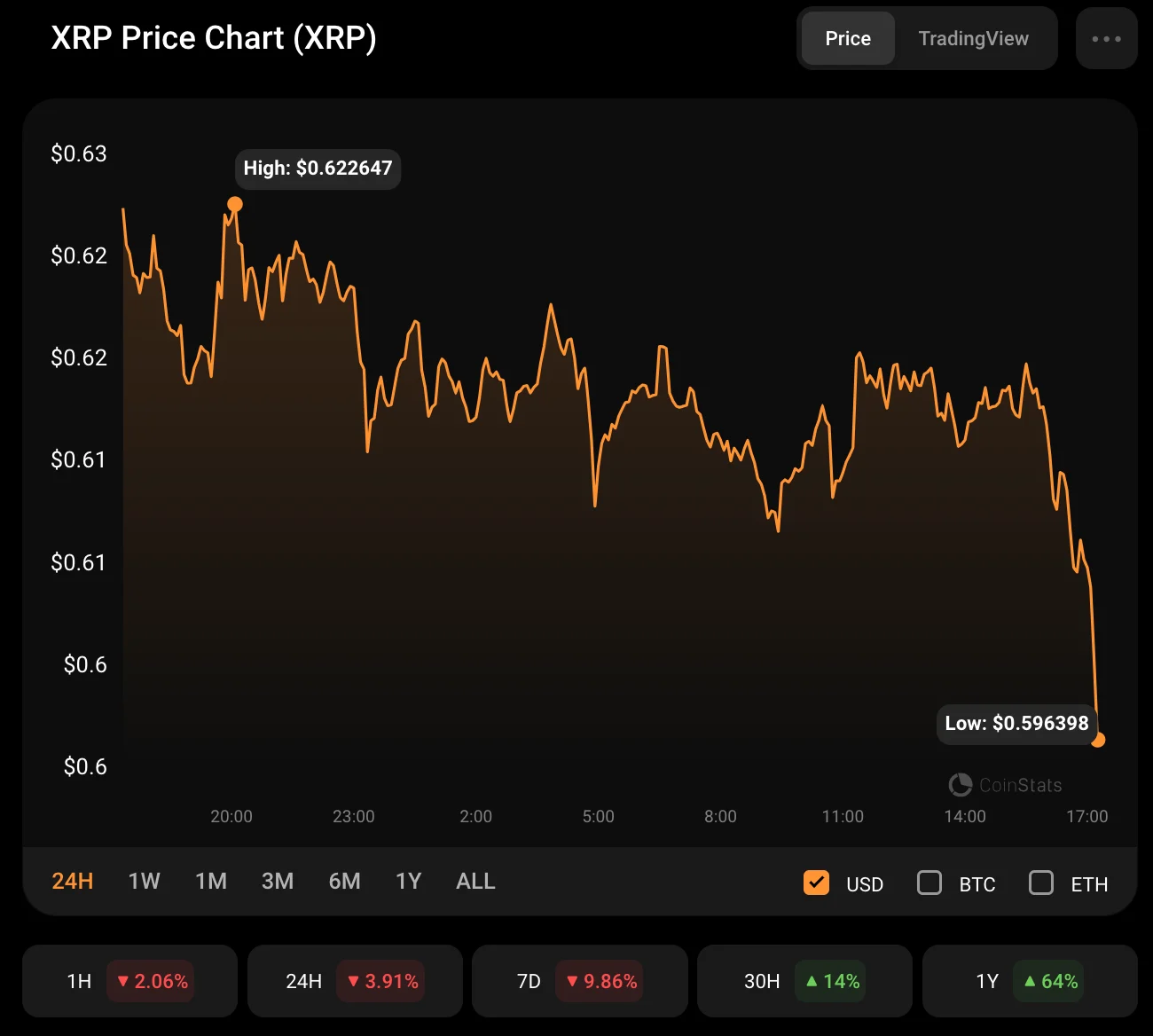
Task: Display the 1Y time range
Action: point(408,881)
